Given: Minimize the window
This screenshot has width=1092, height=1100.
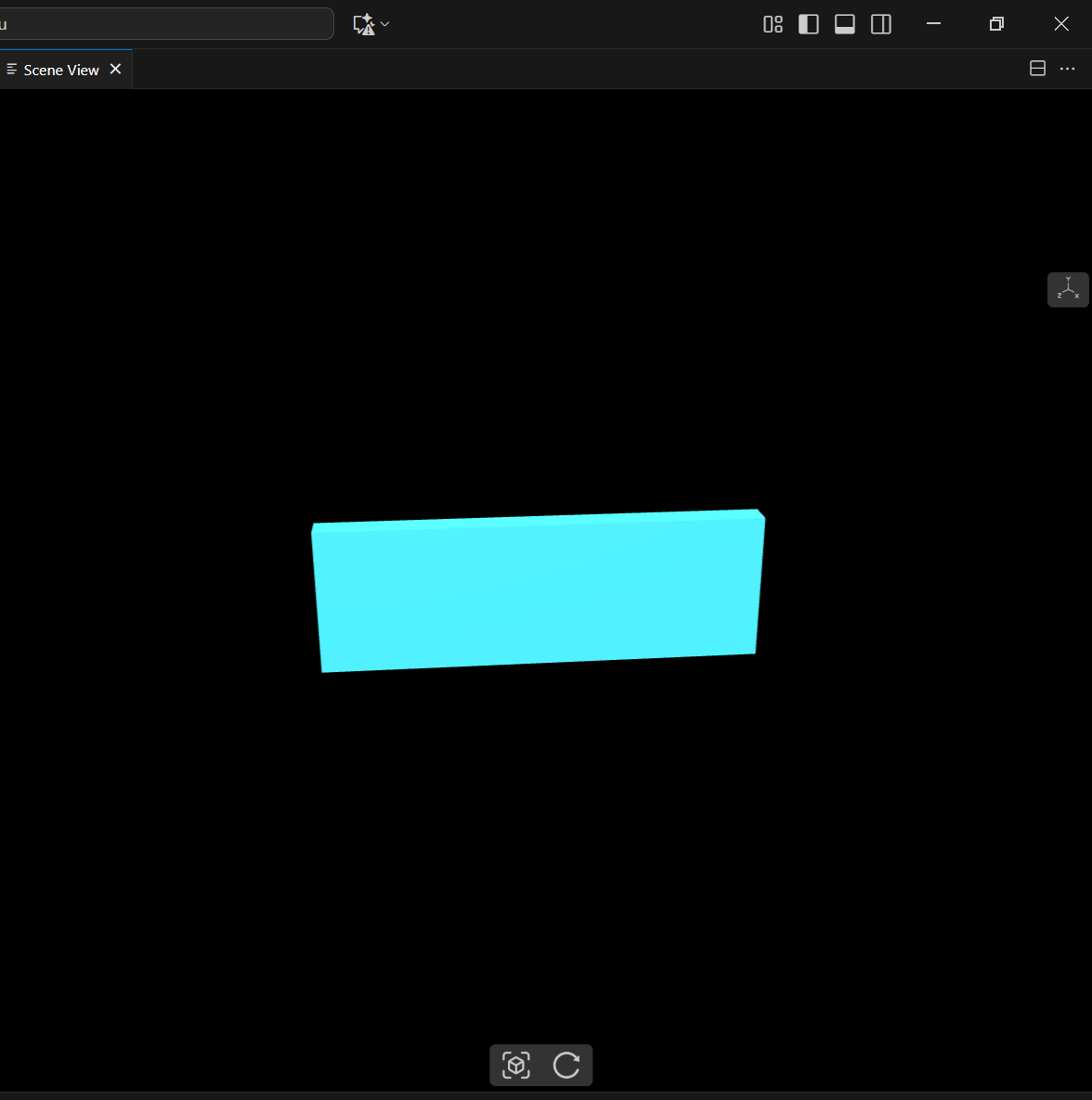Looking at the screenshot, I should (x=933, y=24).
